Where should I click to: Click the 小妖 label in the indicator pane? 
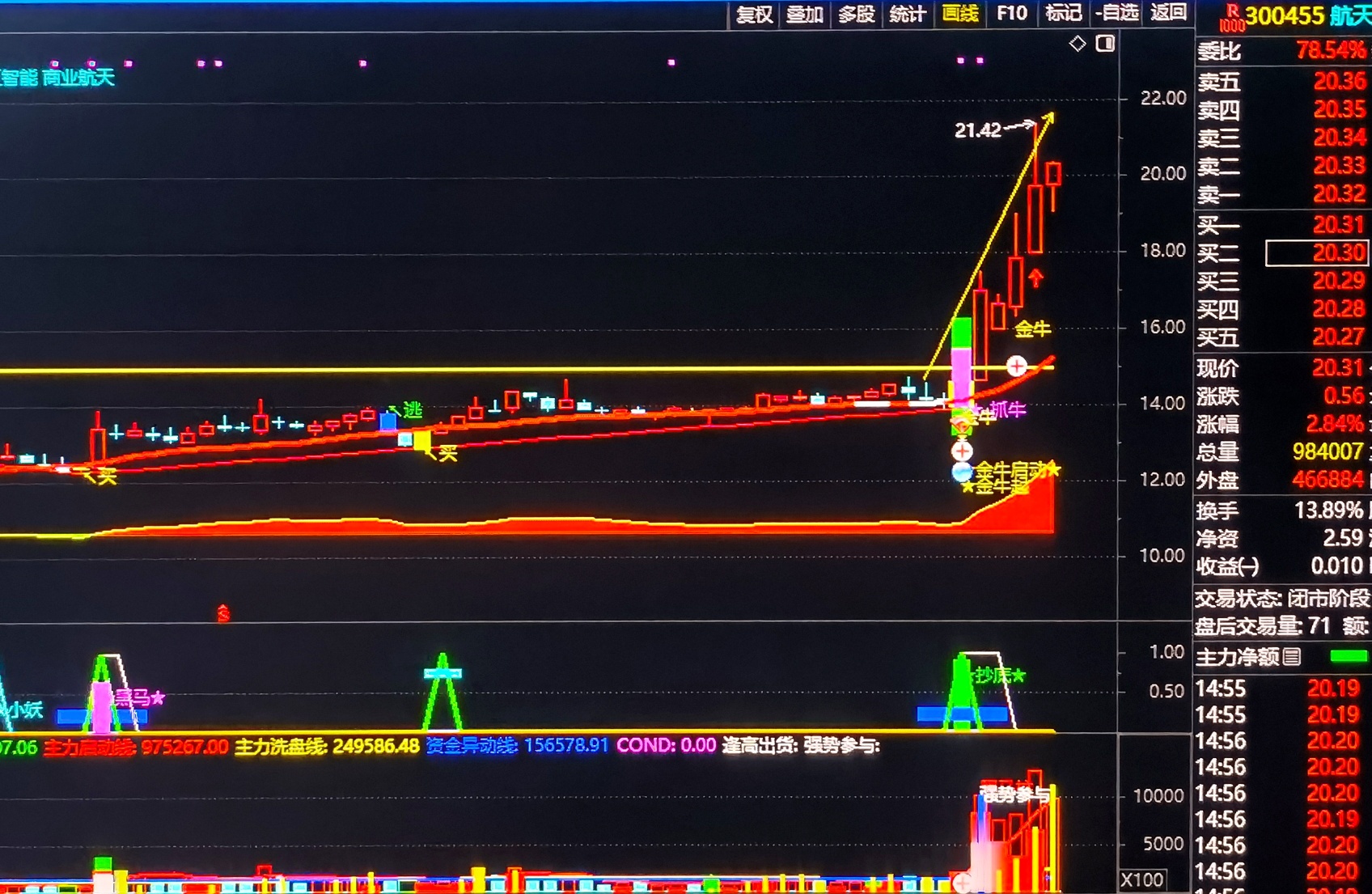26,710
